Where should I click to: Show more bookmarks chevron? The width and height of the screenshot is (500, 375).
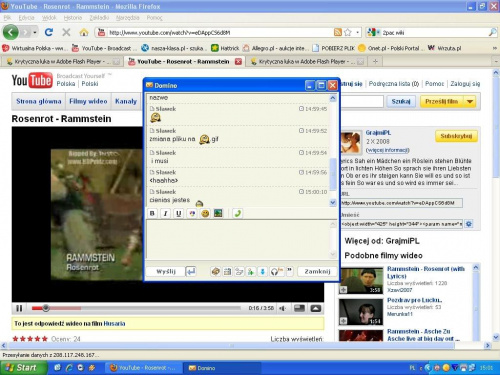[495, 48]
